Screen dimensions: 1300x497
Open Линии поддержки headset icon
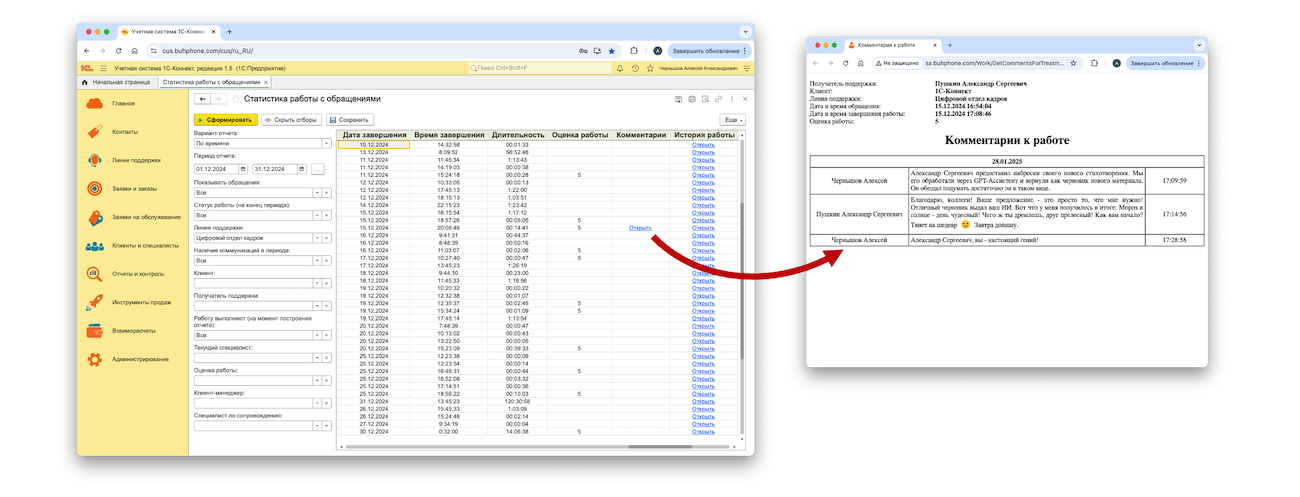coord(94,160)
